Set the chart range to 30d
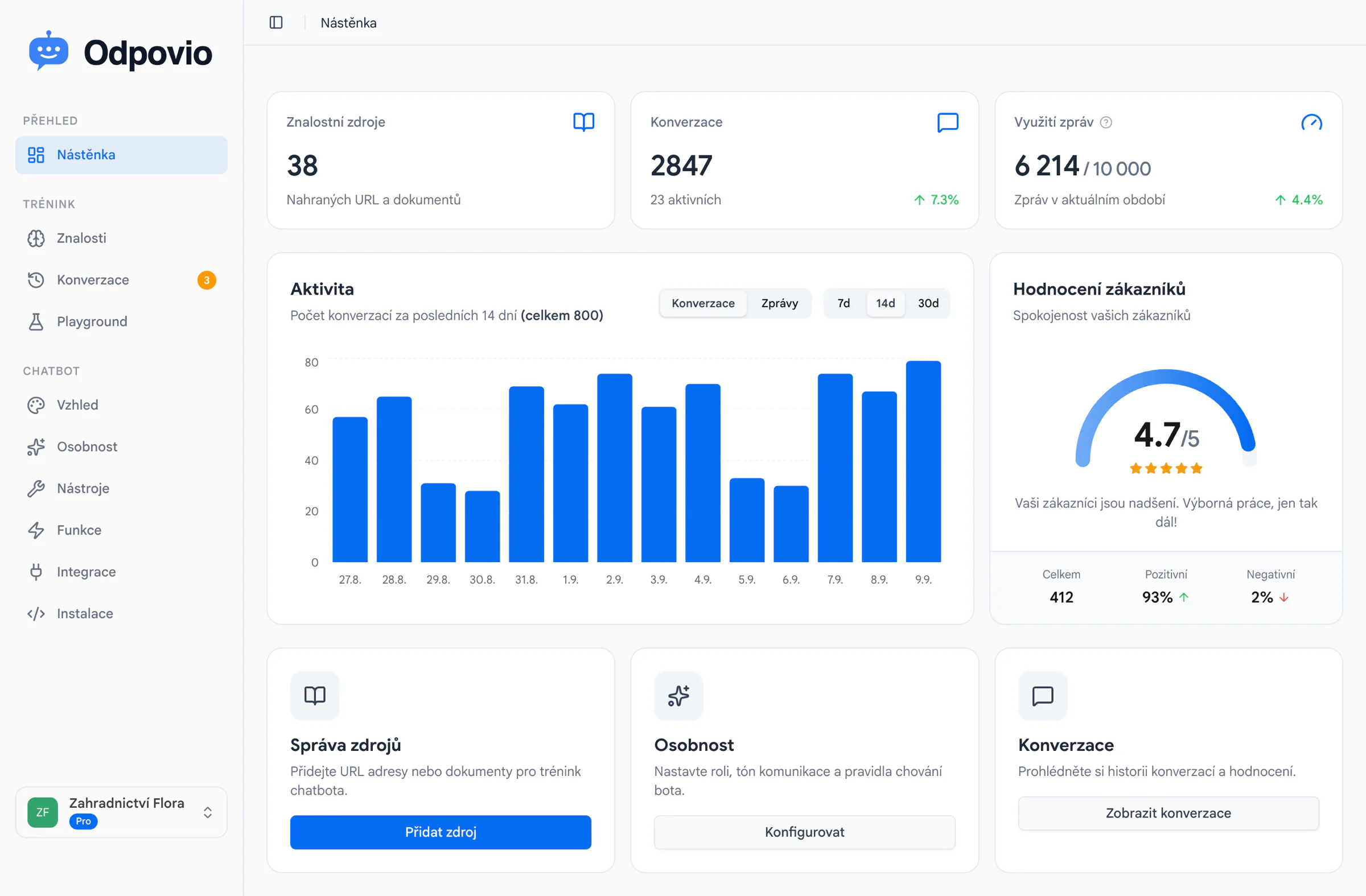The image size is (1366, 896). coord(928,303)
